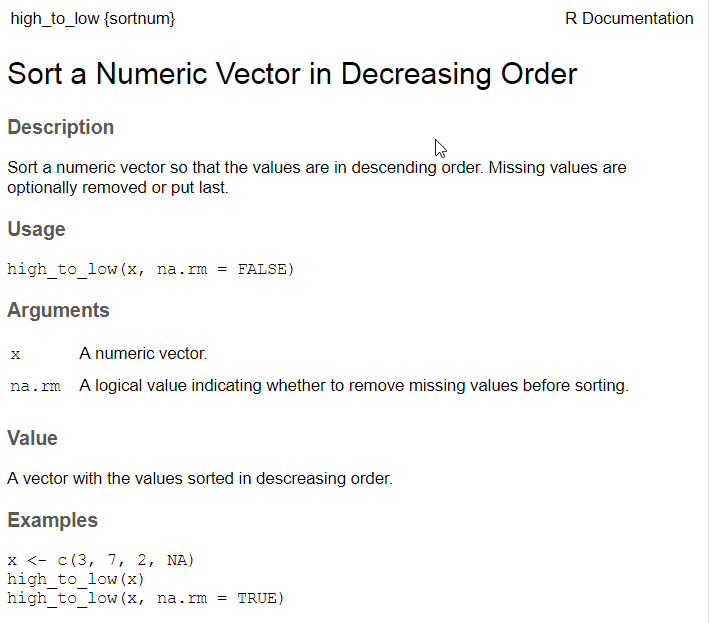Select the Usage section heading

36,229
